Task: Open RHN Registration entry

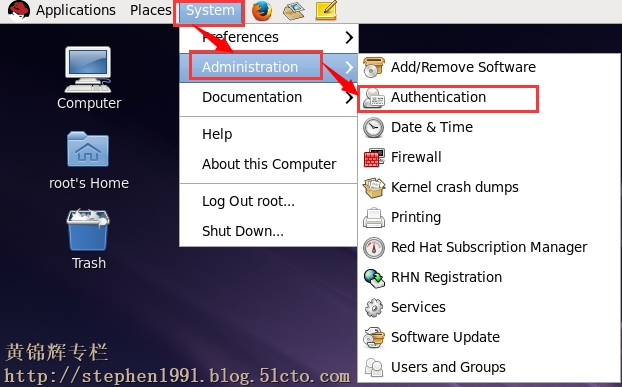Action: 490,278
